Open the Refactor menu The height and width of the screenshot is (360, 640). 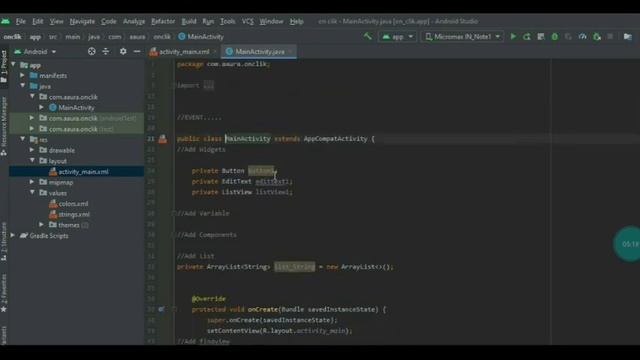click(163, 21)
